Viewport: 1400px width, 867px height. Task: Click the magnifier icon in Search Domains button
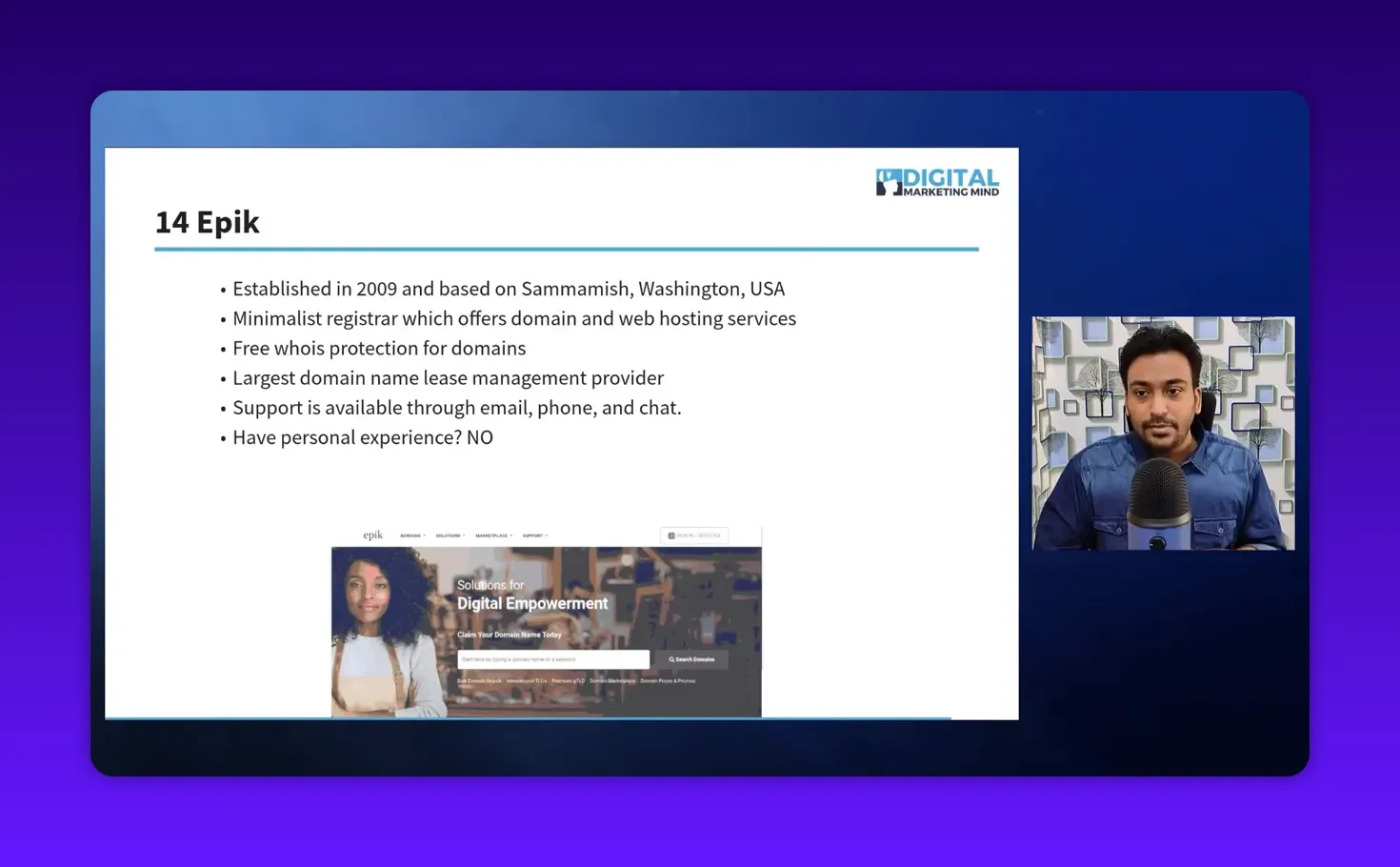(671, 659)
